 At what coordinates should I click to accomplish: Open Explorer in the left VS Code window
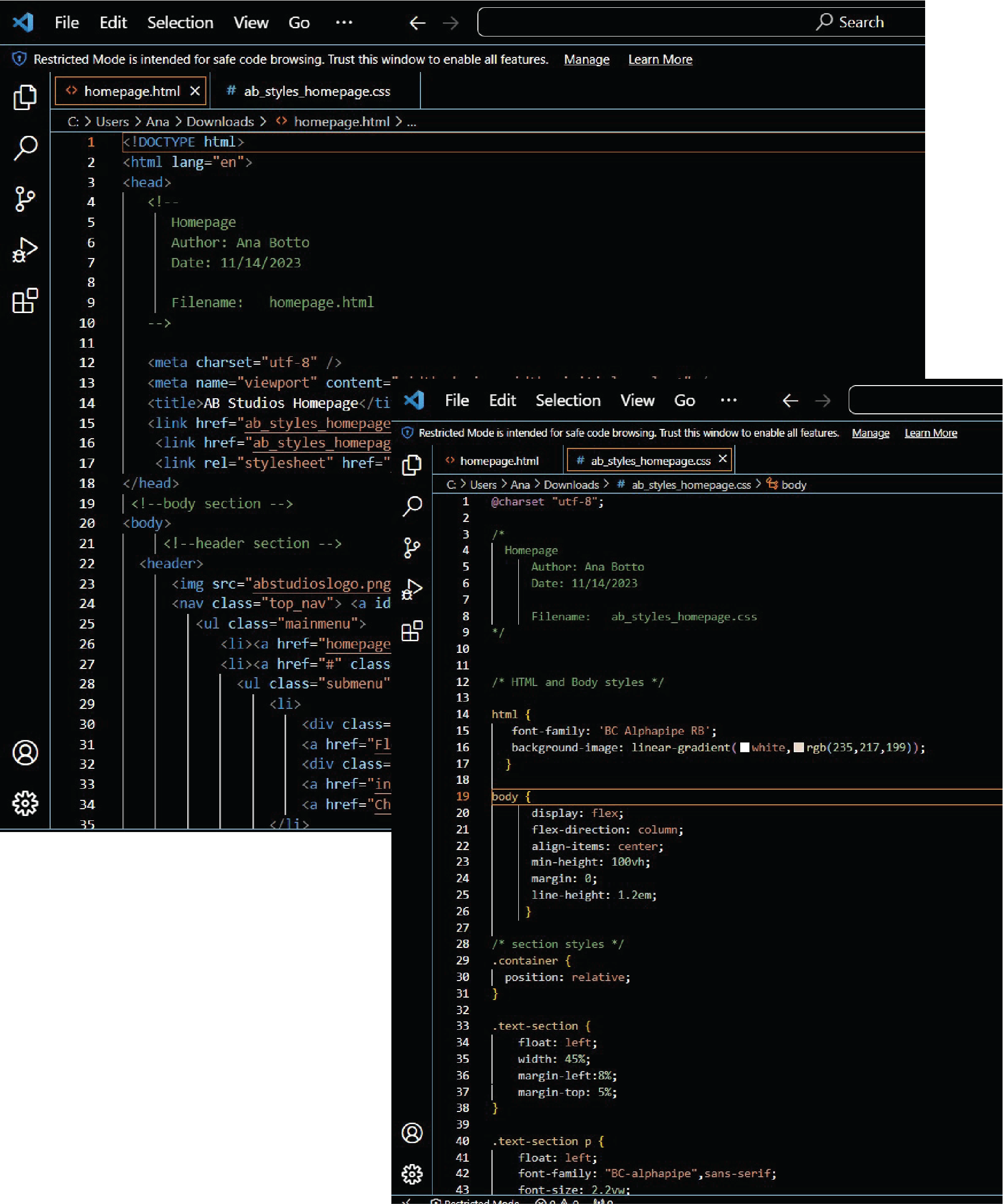[25, 97]
